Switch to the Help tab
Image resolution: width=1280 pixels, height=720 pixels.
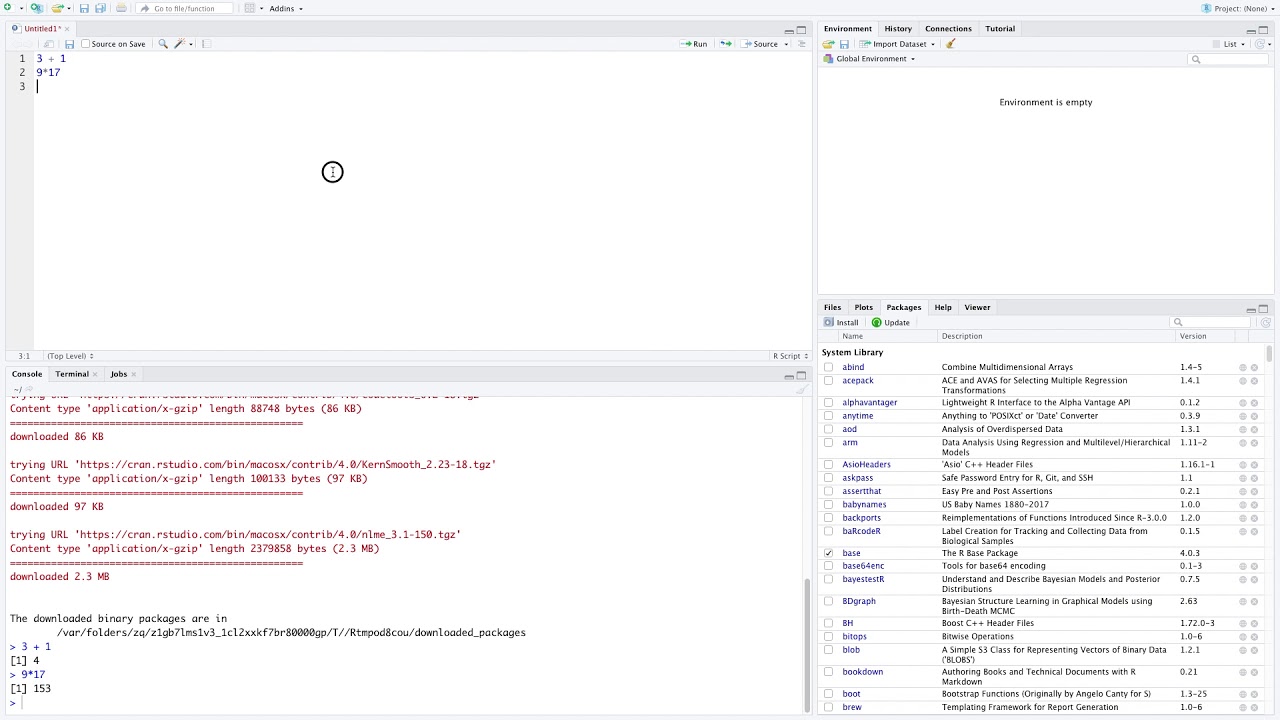943,307
